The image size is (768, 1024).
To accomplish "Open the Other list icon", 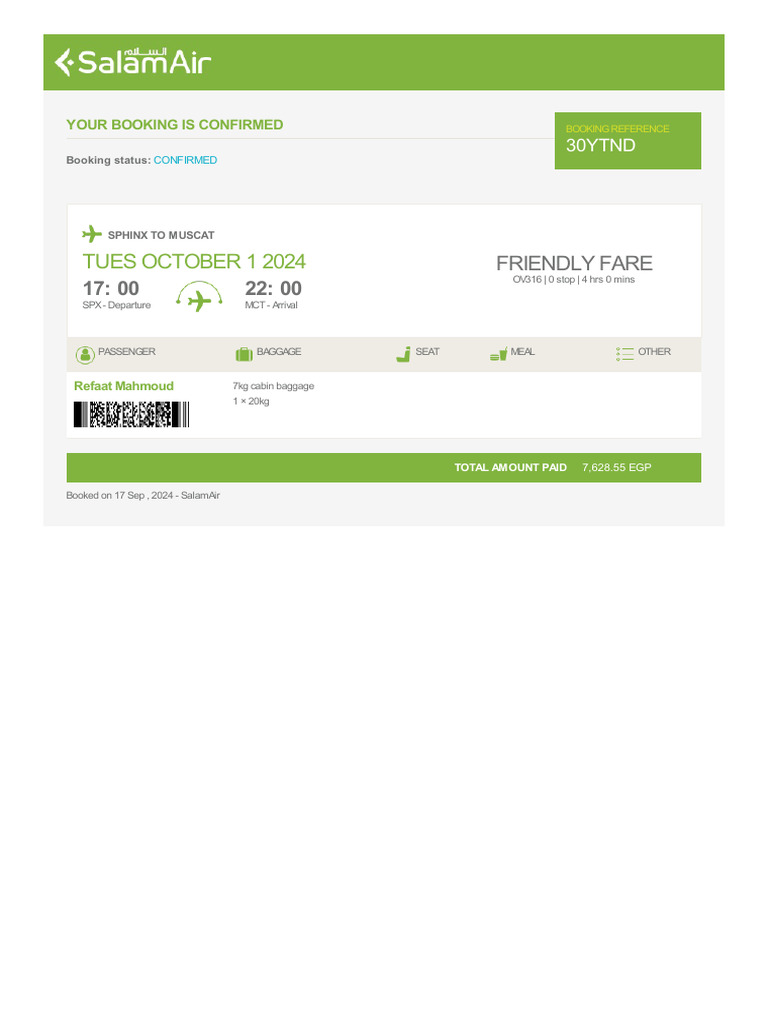I will [625, 354].
